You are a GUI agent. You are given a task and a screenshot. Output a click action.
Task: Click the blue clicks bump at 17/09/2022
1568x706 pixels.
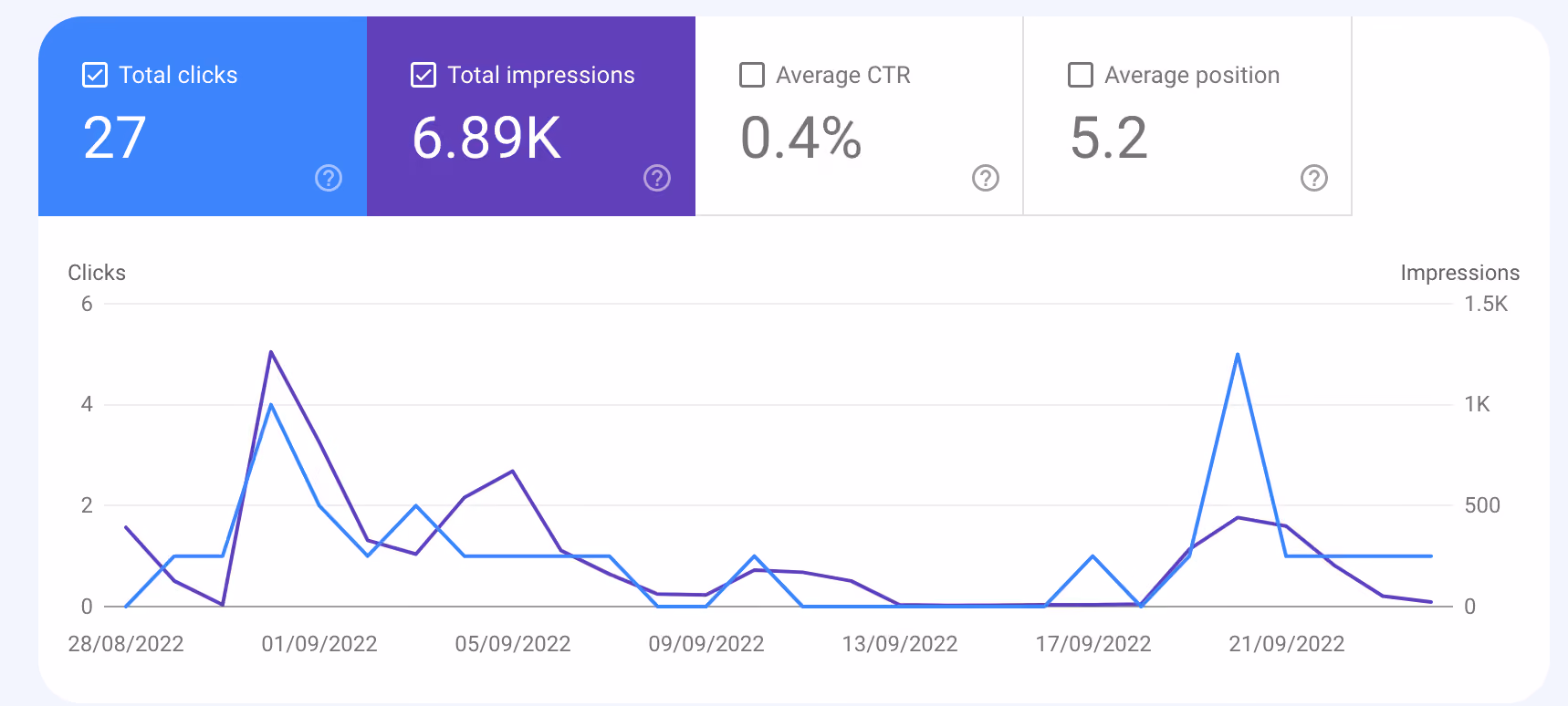pos(1092,556)
